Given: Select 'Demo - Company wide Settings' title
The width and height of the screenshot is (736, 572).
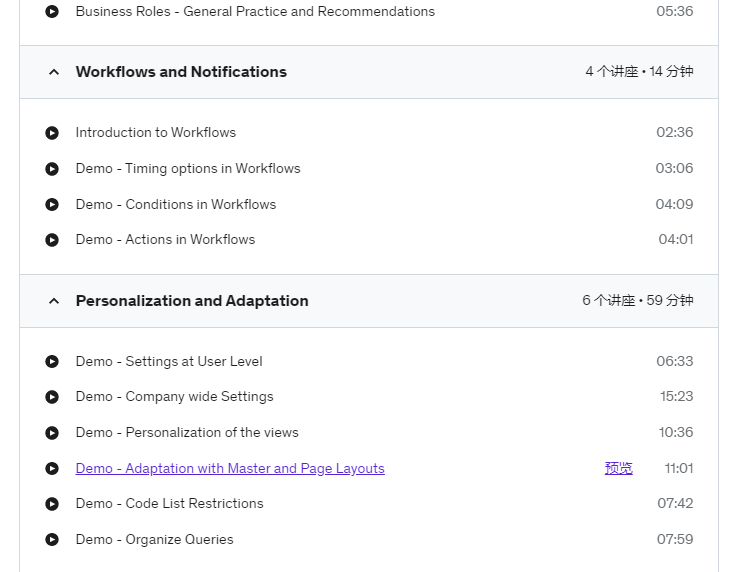Looking at the screenshot, I should (175, 397).
